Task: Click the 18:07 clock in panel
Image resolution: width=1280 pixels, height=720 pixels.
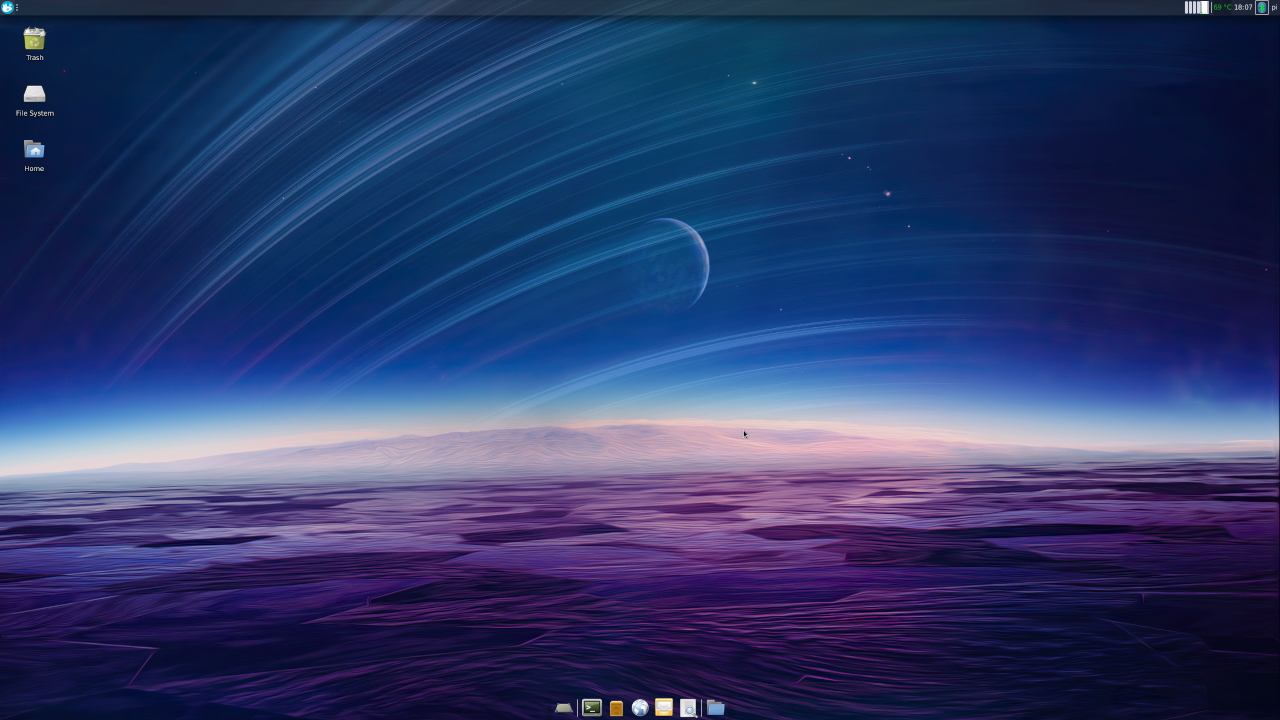Action: [x=1243, y=7]
